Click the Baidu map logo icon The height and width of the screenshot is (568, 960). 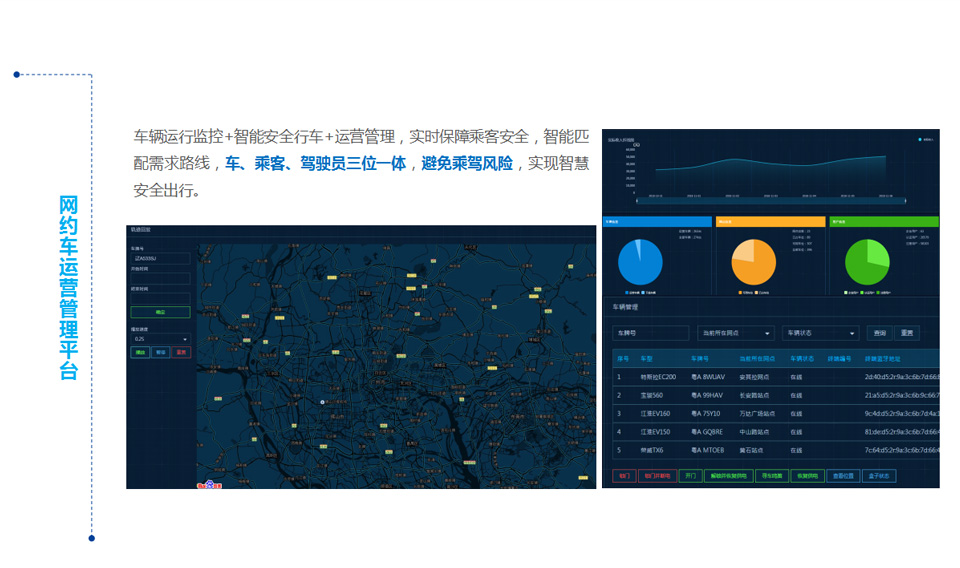pos(209,484)
